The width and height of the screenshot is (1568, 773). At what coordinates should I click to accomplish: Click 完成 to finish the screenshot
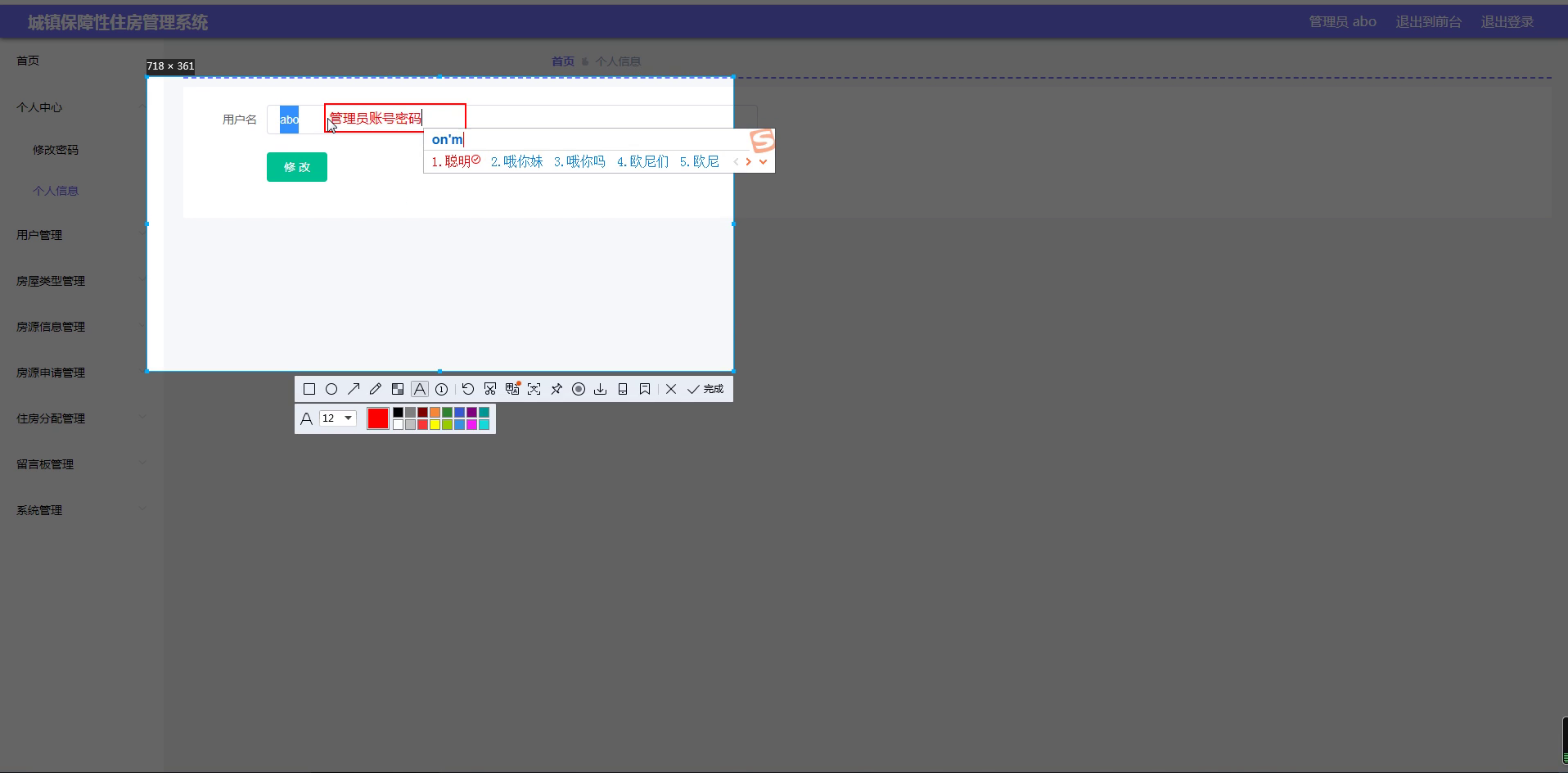(x=705, y=389)
